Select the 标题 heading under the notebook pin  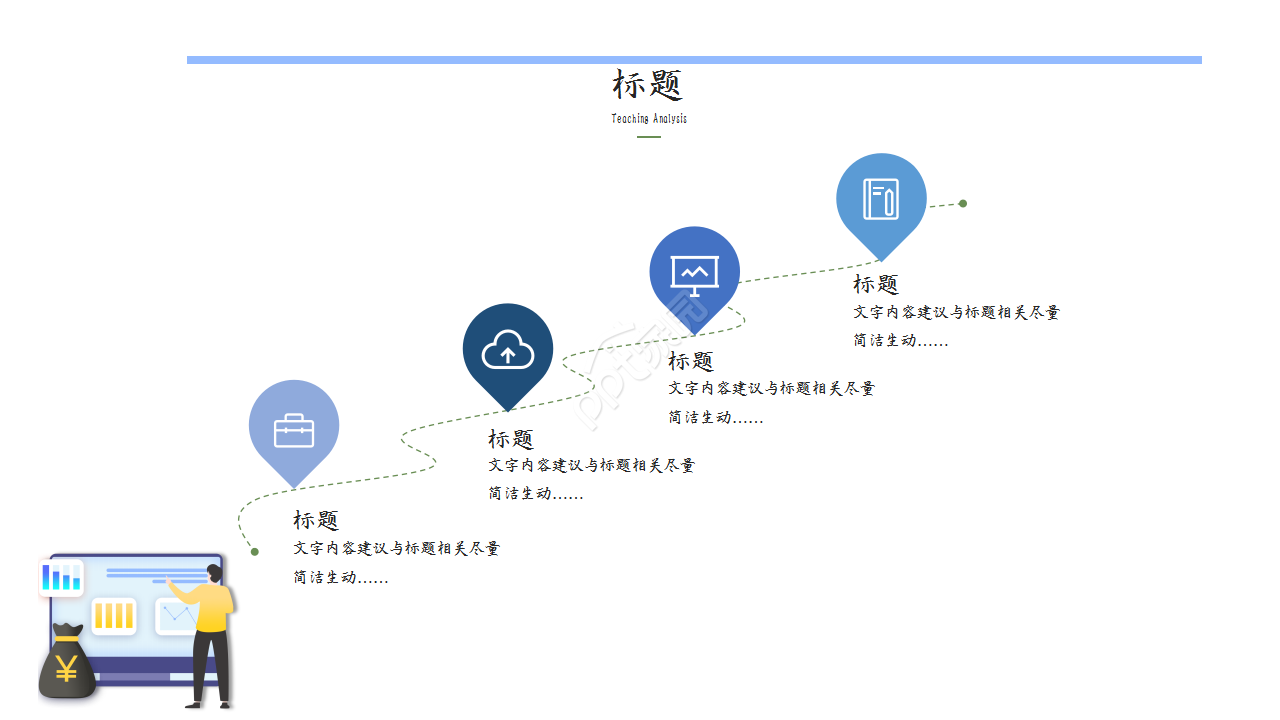(876, 284)
